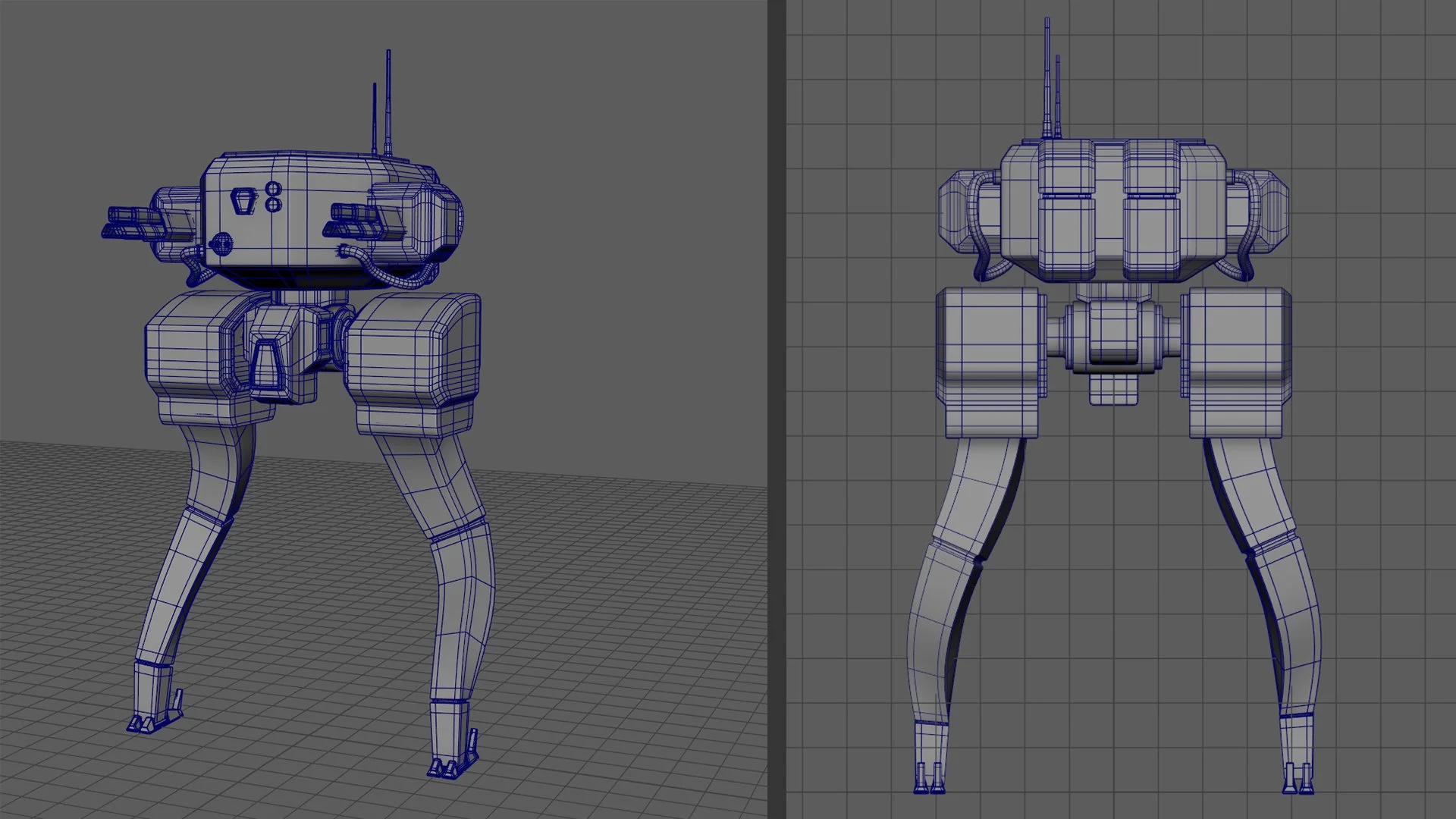
Task: Click the round sensor at head's lower-left corner
Action: pos(221,243)
